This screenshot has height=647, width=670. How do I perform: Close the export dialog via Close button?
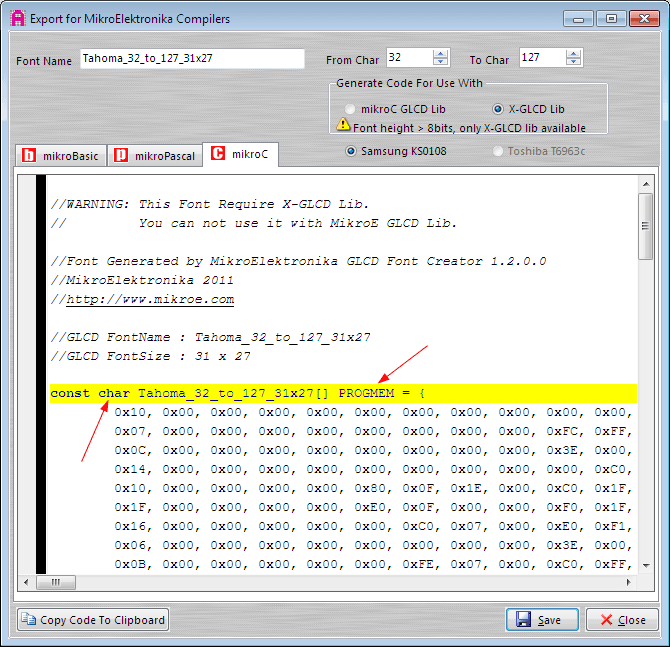click(622, 619)
